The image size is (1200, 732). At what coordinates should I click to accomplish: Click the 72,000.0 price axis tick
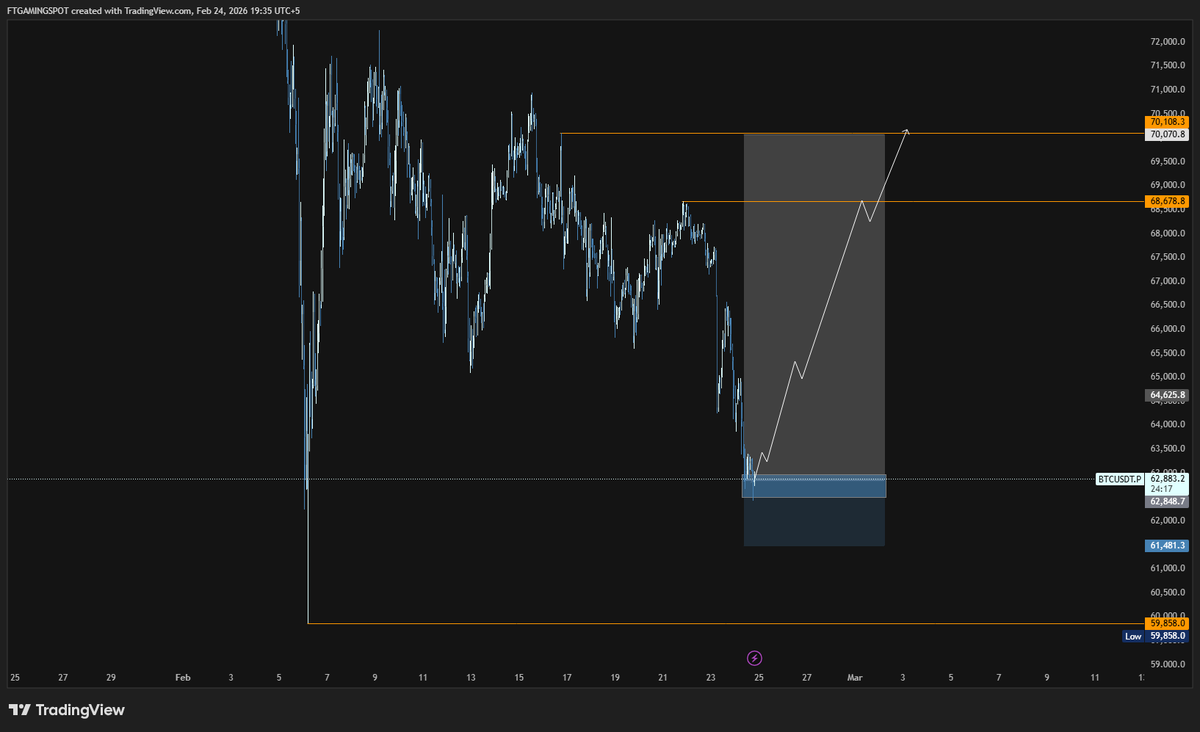click(x=1168, y=42)
